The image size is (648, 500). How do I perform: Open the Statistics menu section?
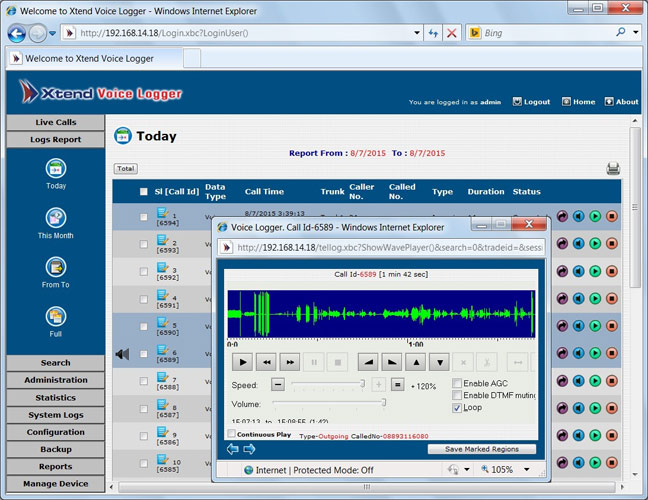coord(56,398)
